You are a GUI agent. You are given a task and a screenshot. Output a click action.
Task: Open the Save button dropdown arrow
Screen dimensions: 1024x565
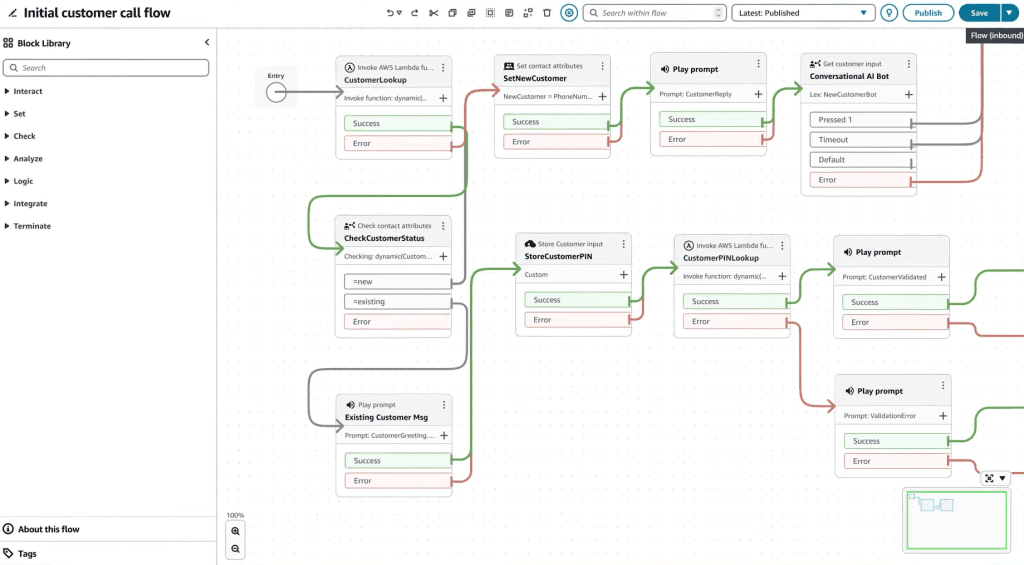pos(1009,12)
